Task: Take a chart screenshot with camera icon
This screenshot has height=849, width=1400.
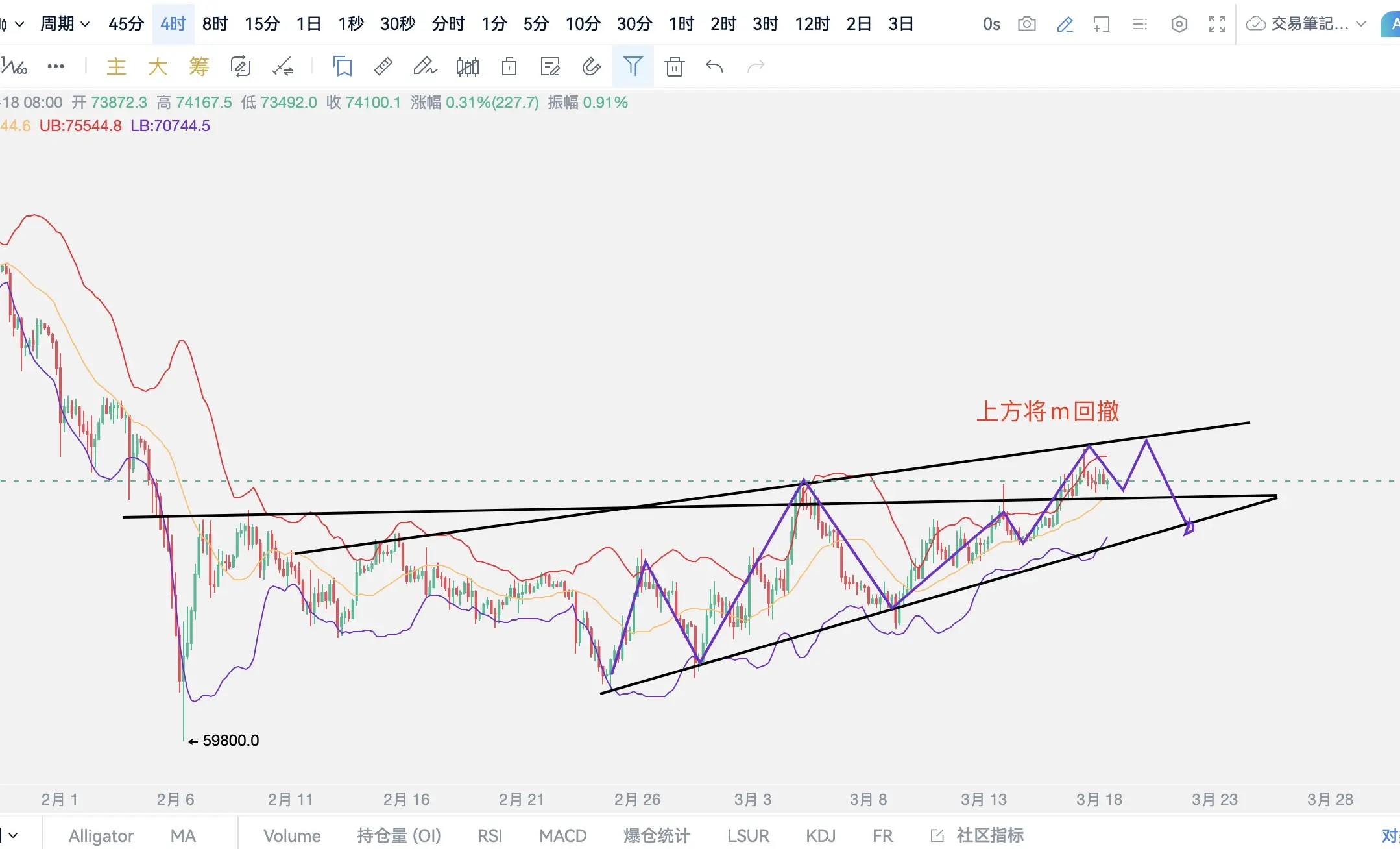Action: [1026, 24]
